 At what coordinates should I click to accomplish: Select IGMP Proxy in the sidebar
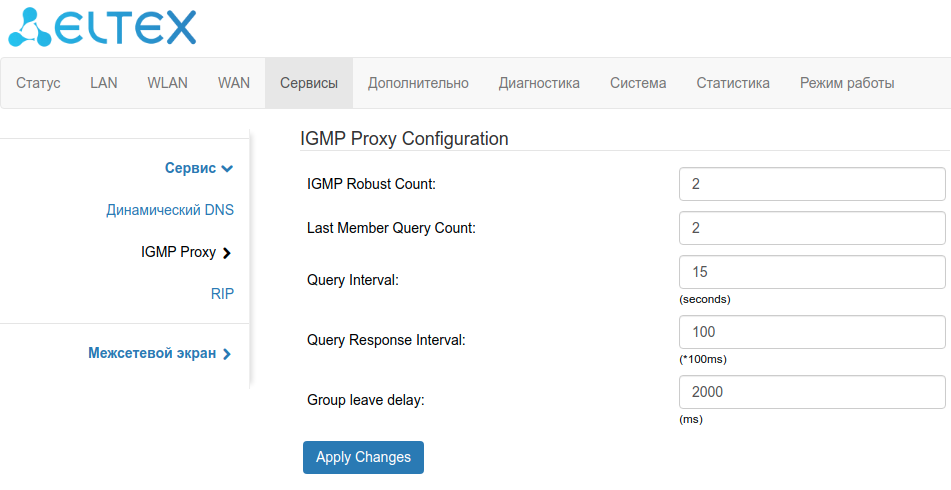(185, 252)
